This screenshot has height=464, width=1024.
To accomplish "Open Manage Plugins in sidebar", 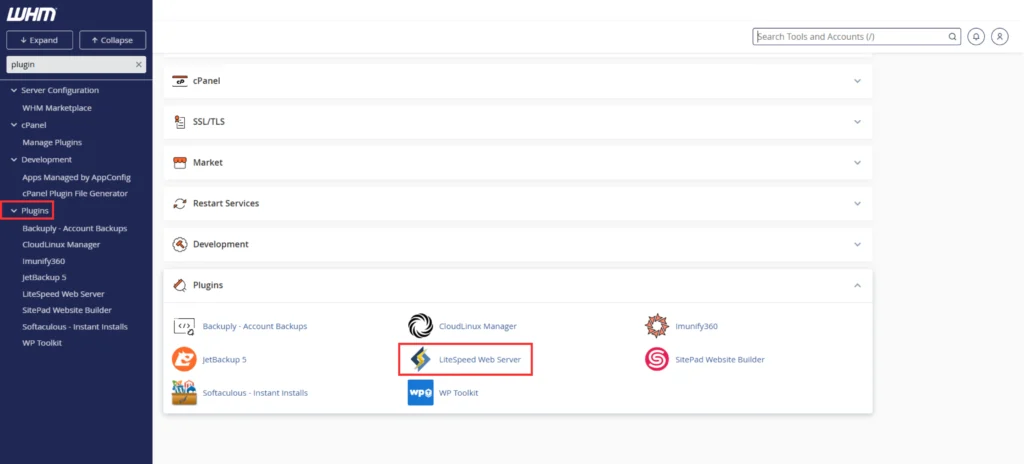I will (x=52, y=142).
